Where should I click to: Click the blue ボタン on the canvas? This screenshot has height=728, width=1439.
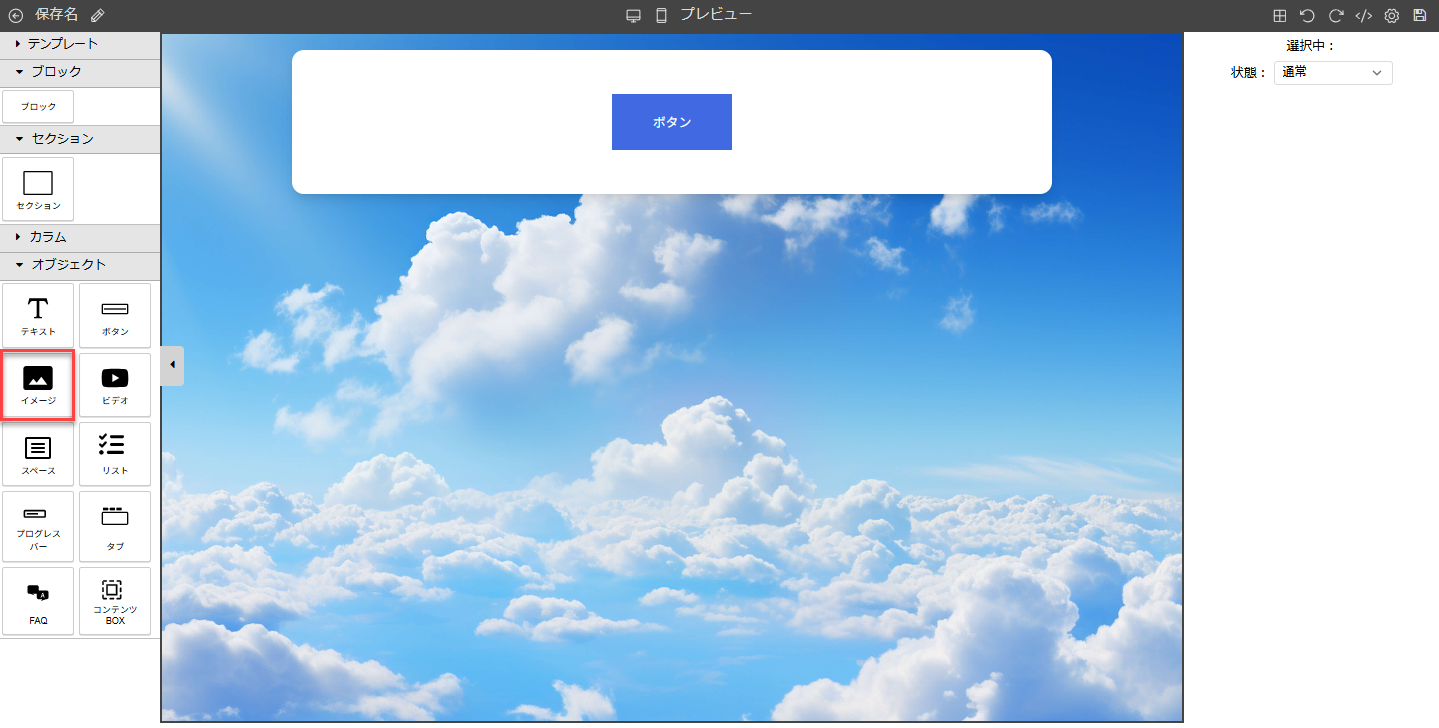671,122
